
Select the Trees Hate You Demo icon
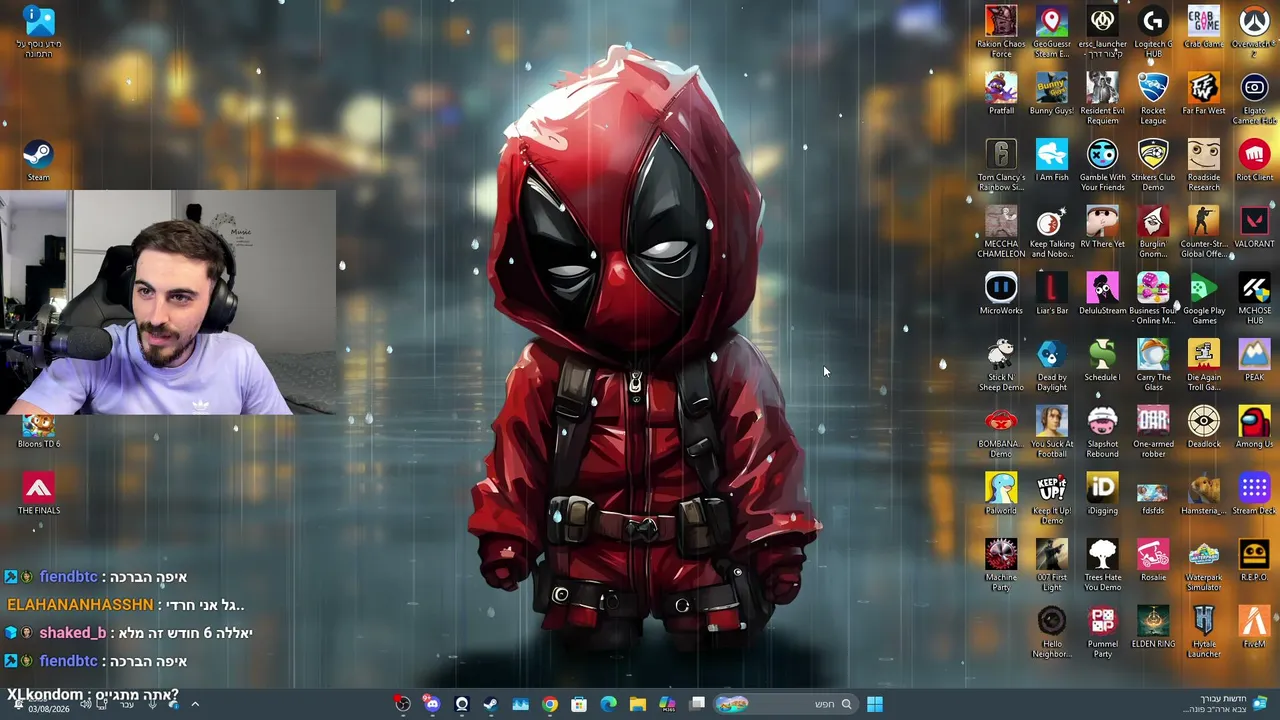point(1102,565)
